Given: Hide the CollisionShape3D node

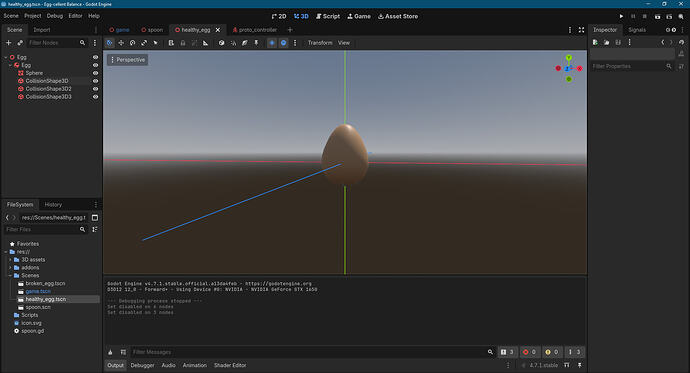Looking at the screenshot, I should pos(95,81).
